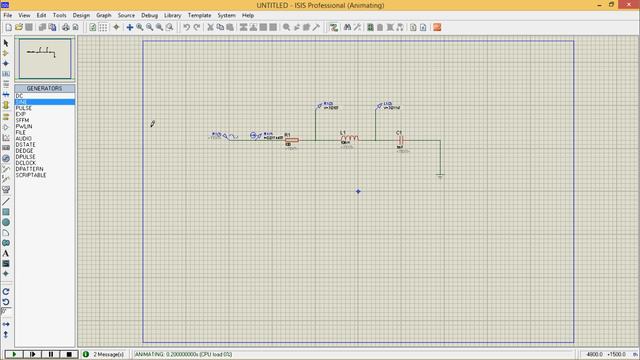Toggle the grid display
The height and width of the screenshot is (360, 640).
[x=103, y=27]
